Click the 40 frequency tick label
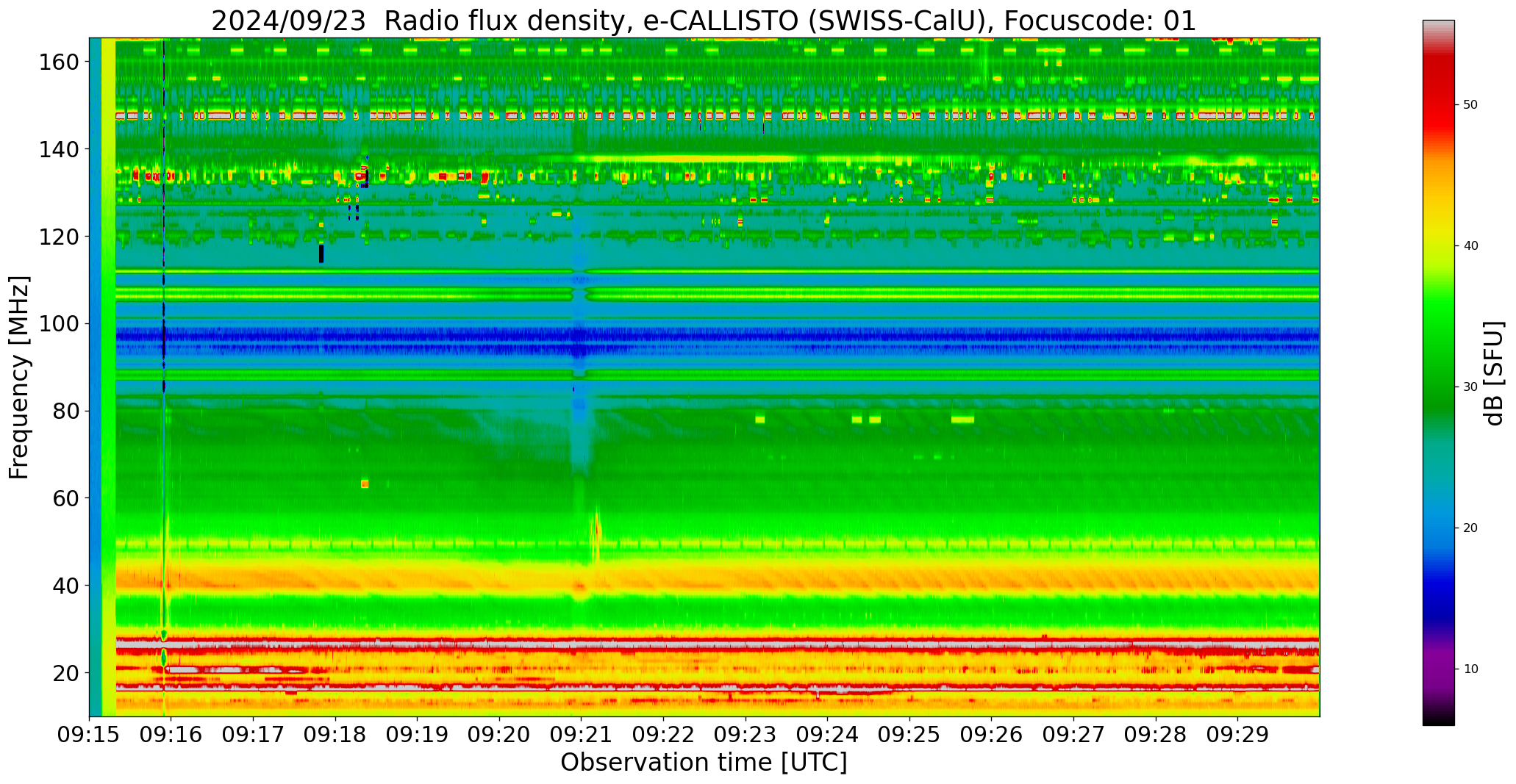This screenshot has height=784, width=1516. click(66, 586)
